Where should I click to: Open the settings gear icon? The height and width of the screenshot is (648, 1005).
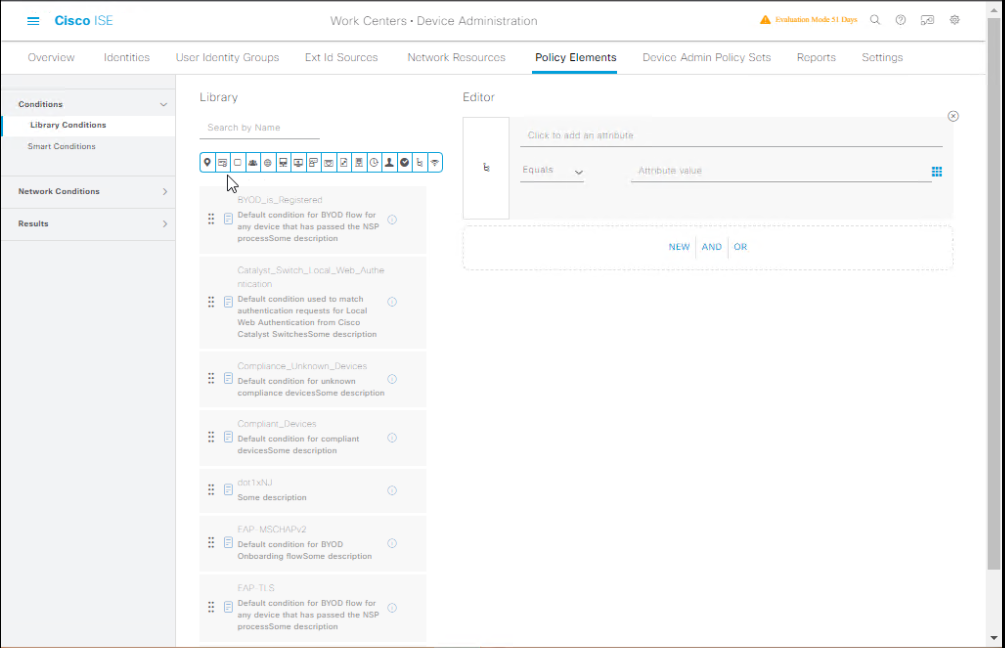(x=955, y=20)
